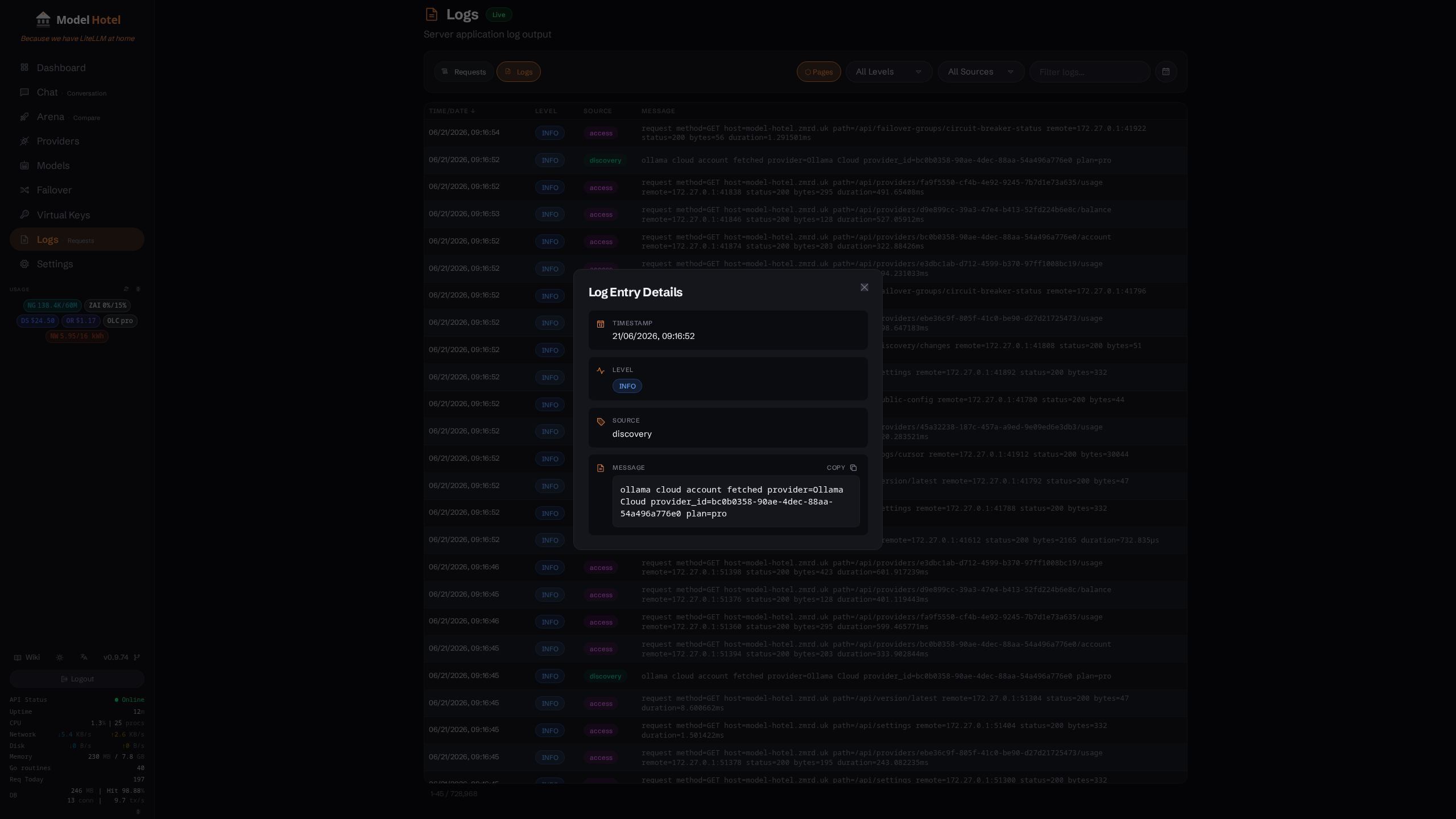Click the Logs document icon in sidebar
Viewport: 1456px width, 819px height.
click(x=24, y=239)
